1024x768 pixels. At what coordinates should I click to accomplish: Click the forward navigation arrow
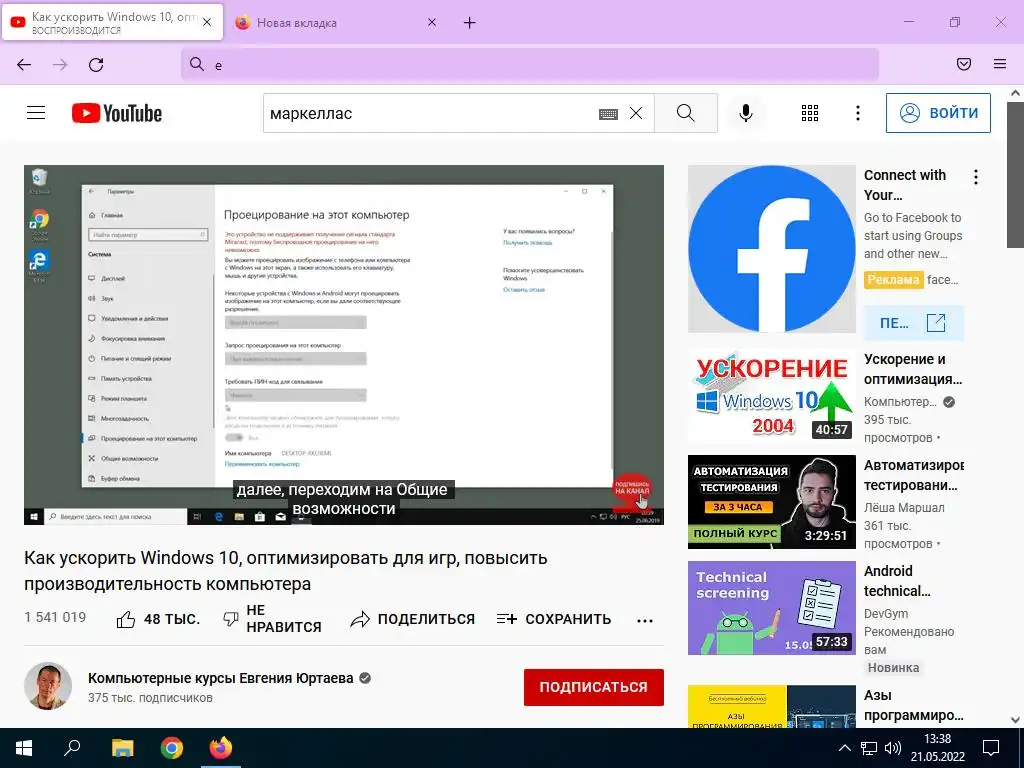tap(60, 65)
